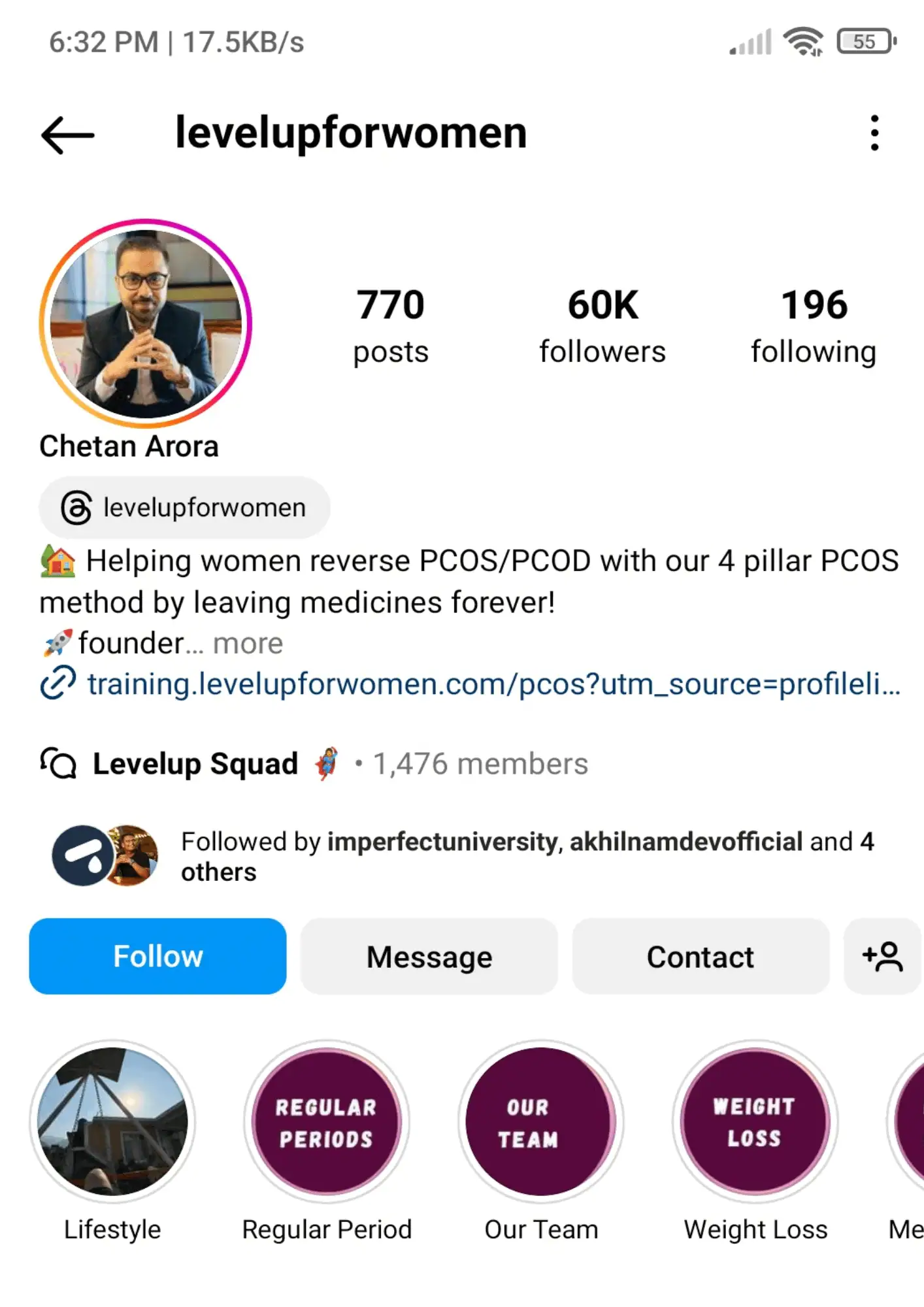Image resolution: width=924 pixels, height=1307 pixels.
Task: Tap the Levelup Squad channel chat icon
Action: pos(58,763)
